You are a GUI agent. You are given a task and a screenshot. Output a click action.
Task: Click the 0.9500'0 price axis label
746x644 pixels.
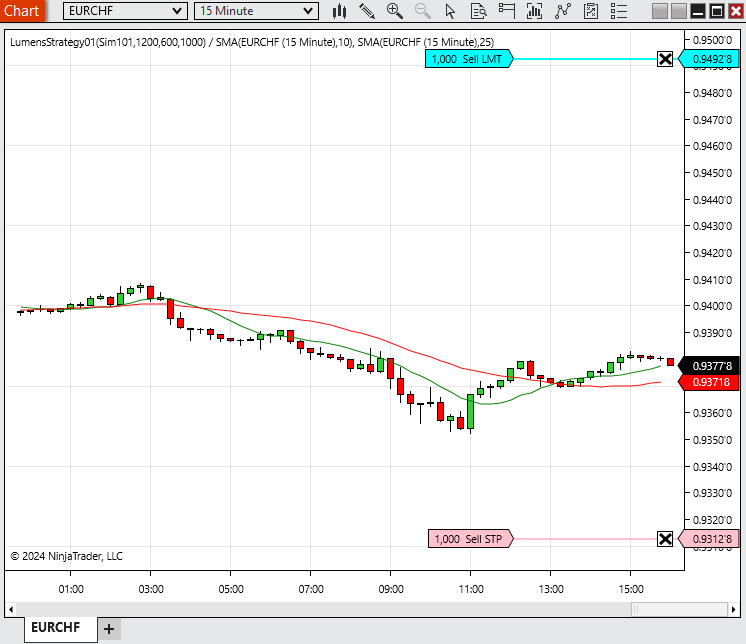(x=712, y=40)
